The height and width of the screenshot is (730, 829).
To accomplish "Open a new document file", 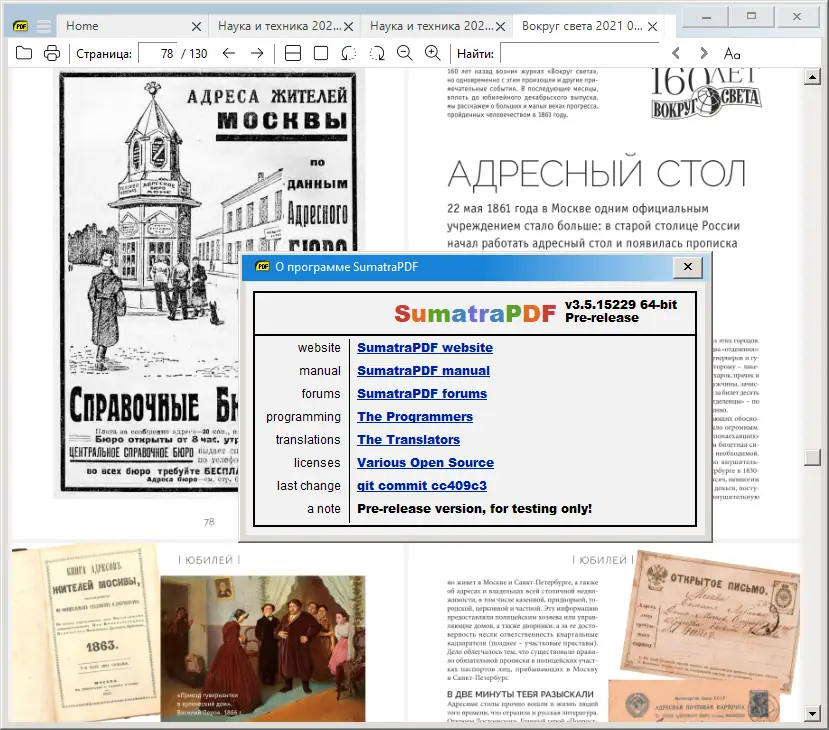I will coord(22,54).
